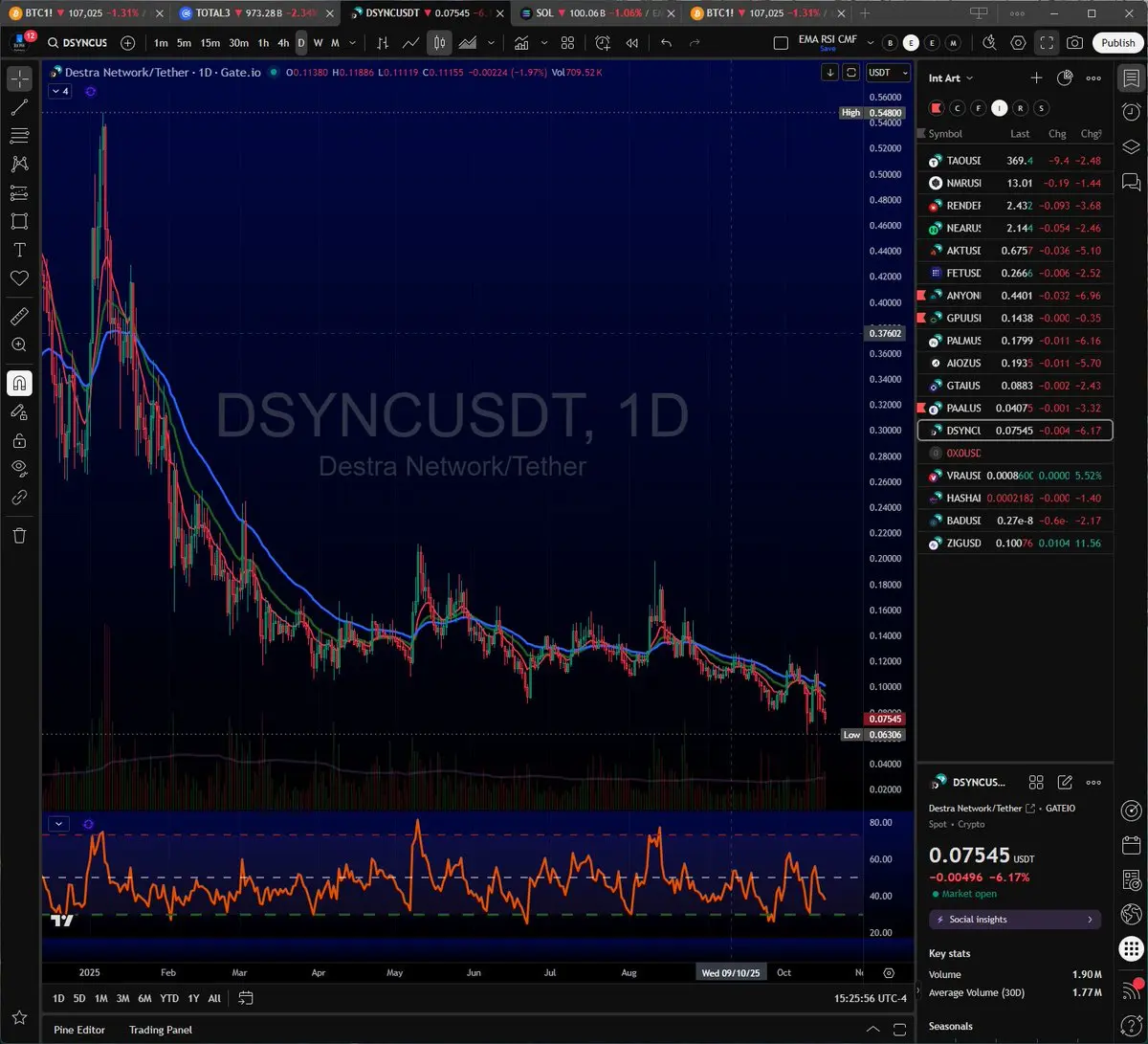Select the R watchlist filter circle

point(1021,108)
